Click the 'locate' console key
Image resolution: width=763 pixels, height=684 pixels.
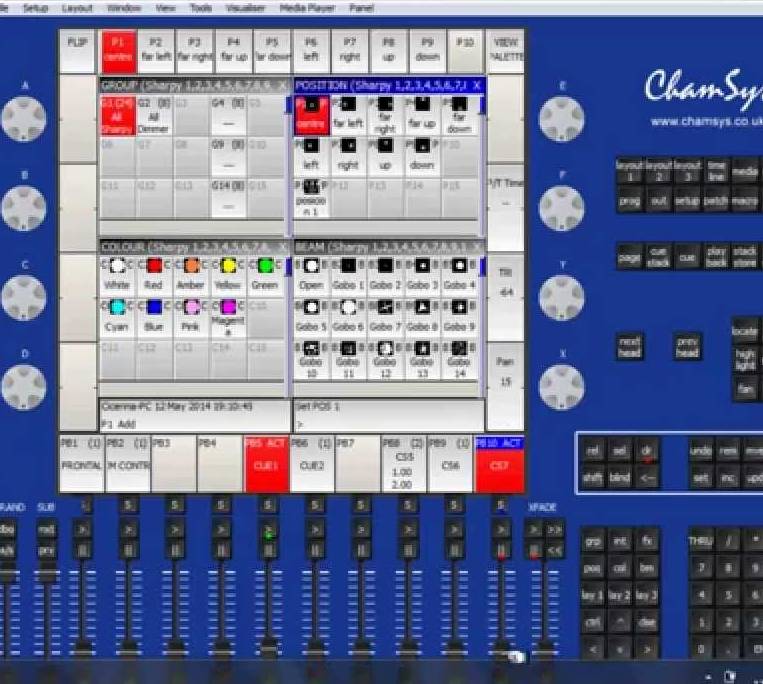745,330
